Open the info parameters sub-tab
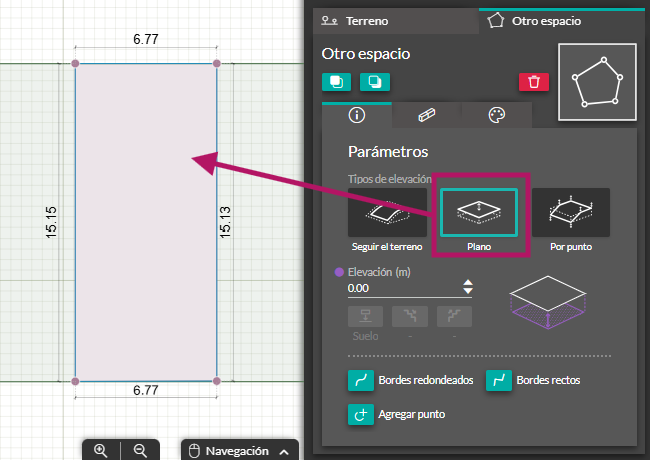 pyautogui.click(x=357, y=115)
